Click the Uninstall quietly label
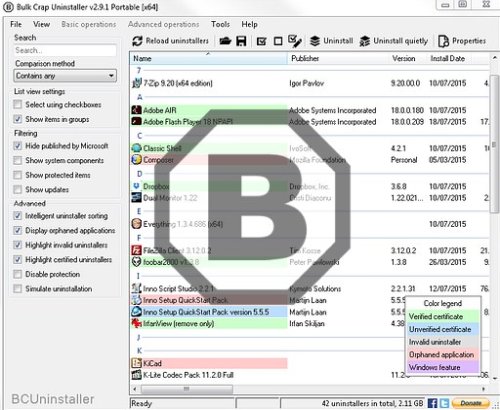 tap(400, 41)
